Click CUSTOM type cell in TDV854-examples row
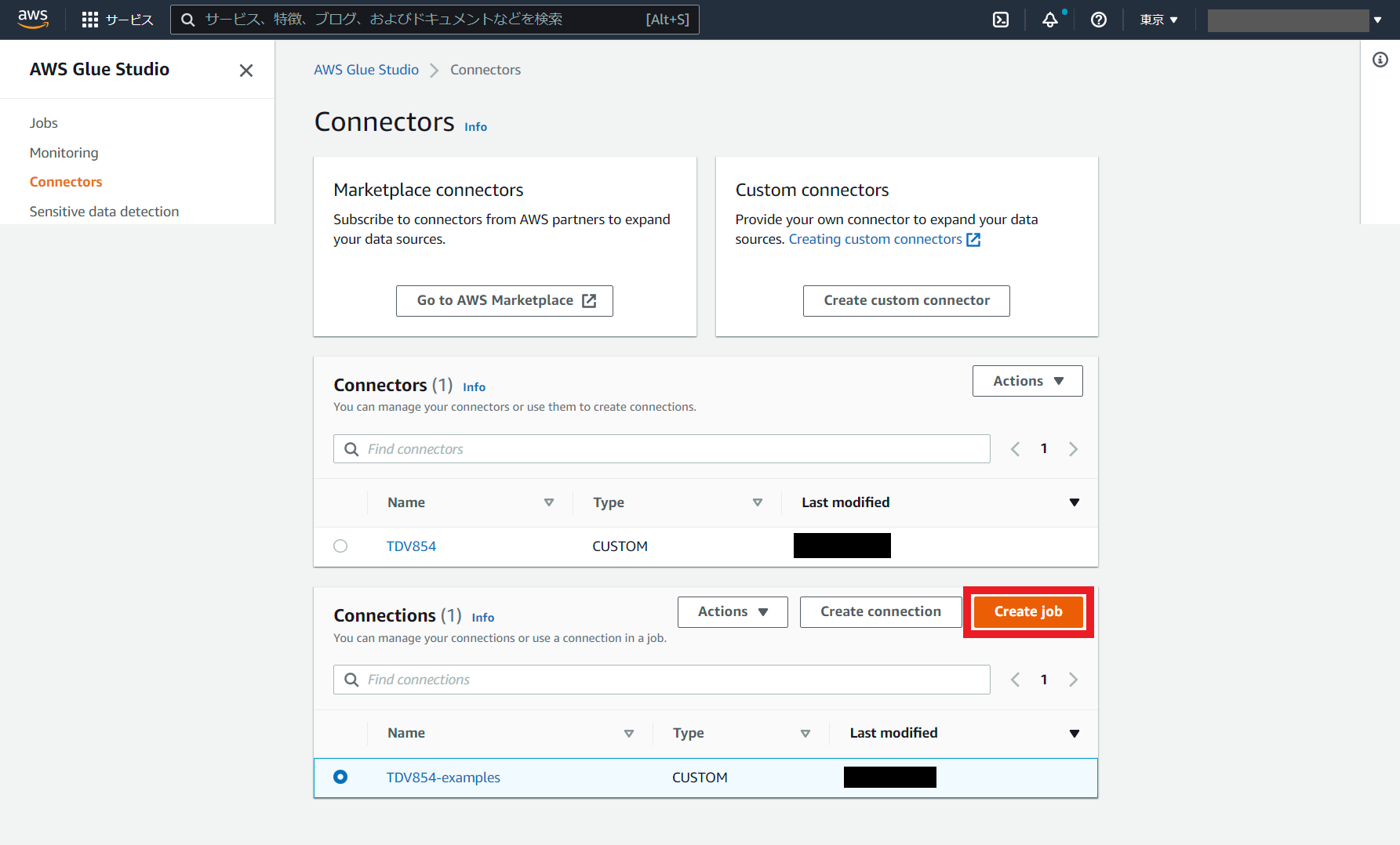Image resolution: width=1400 pixels, height=845 pixels. tap(700, 778)
